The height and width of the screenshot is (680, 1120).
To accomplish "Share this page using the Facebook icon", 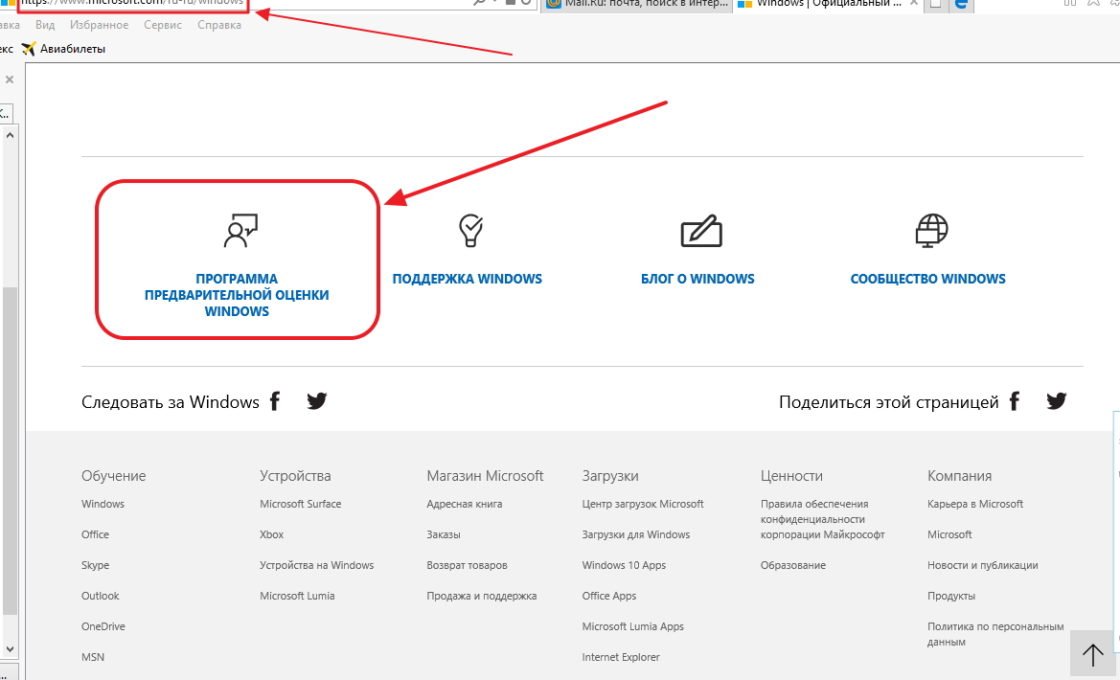I will click(x=1014, y=402).
